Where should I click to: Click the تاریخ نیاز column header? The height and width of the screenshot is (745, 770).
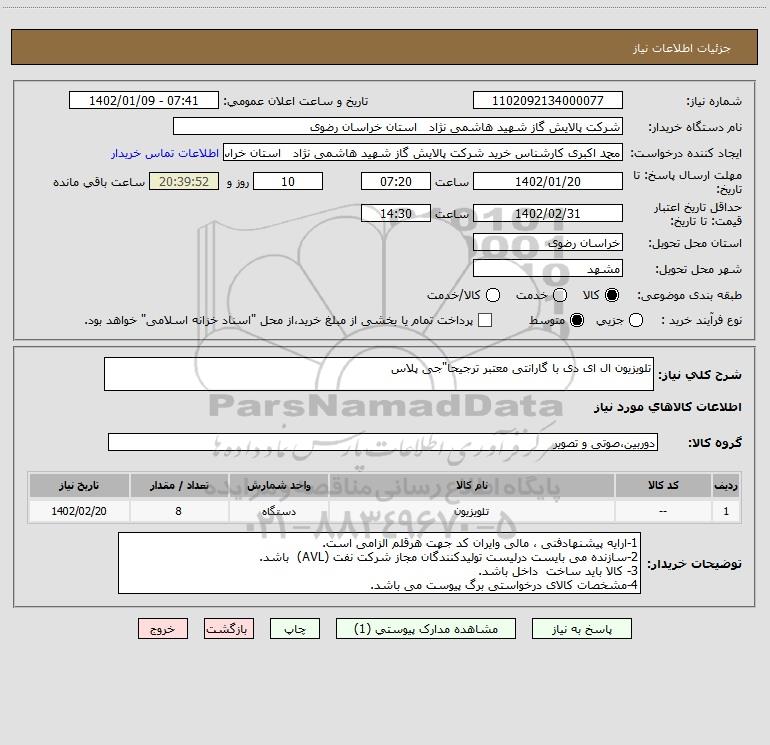(x=79, y=485)
